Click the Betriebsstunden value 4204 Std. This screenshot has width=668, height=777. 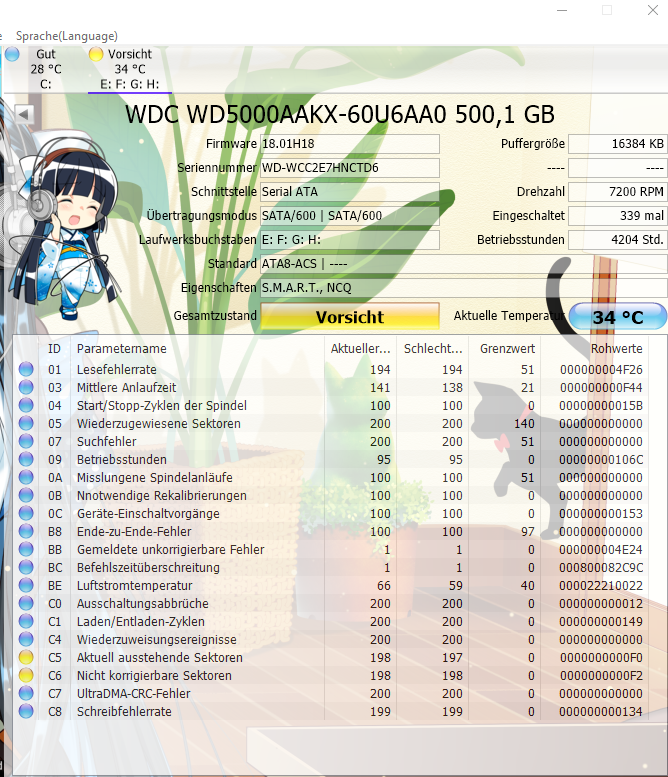point(617,239)
